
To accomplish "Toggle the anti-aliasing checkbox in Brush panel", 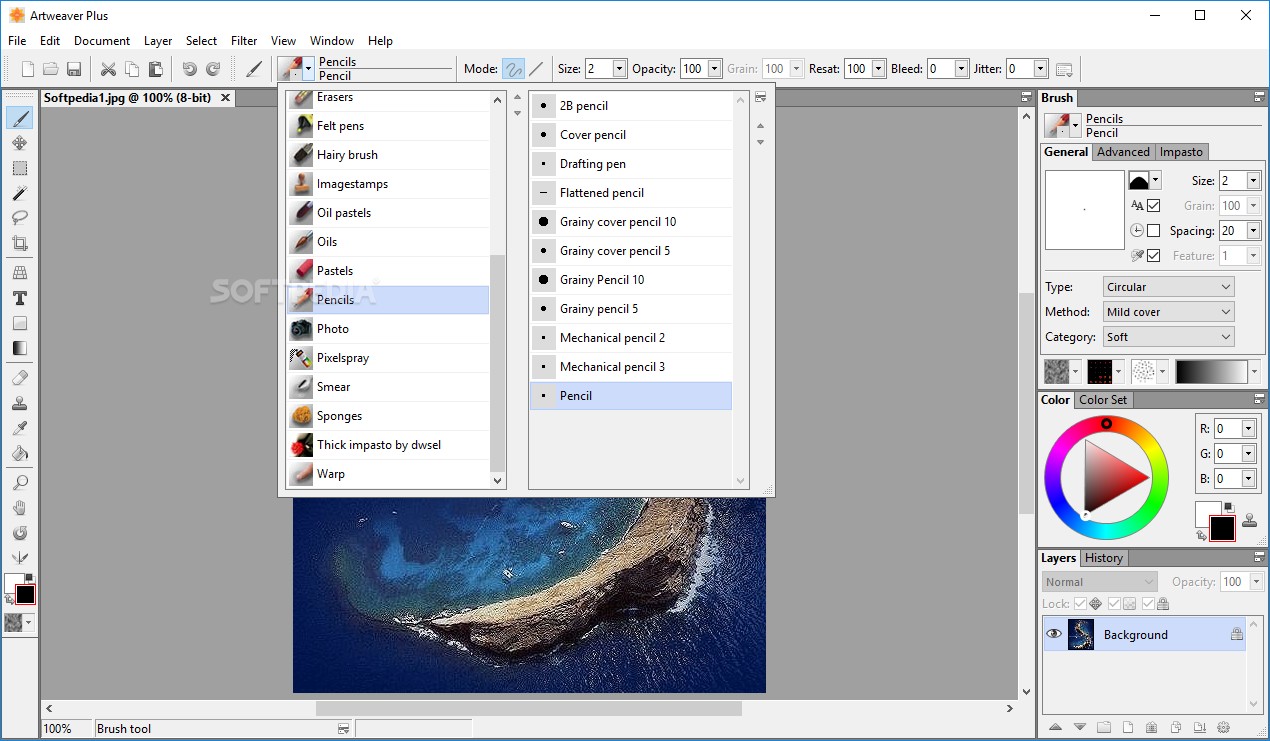I will pyautogui.click(x=1154, y=205).
